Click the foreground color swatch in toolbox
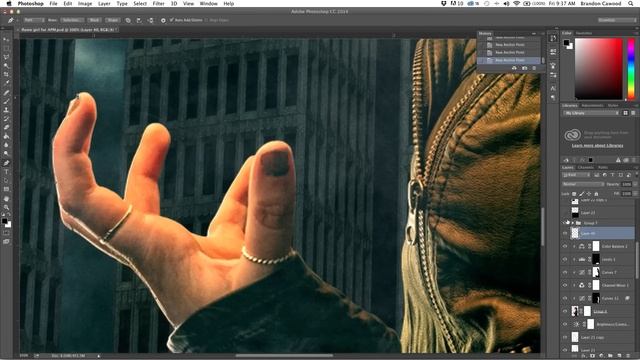Viewport: 640px width, 360px height. click(x=4, y=221)
